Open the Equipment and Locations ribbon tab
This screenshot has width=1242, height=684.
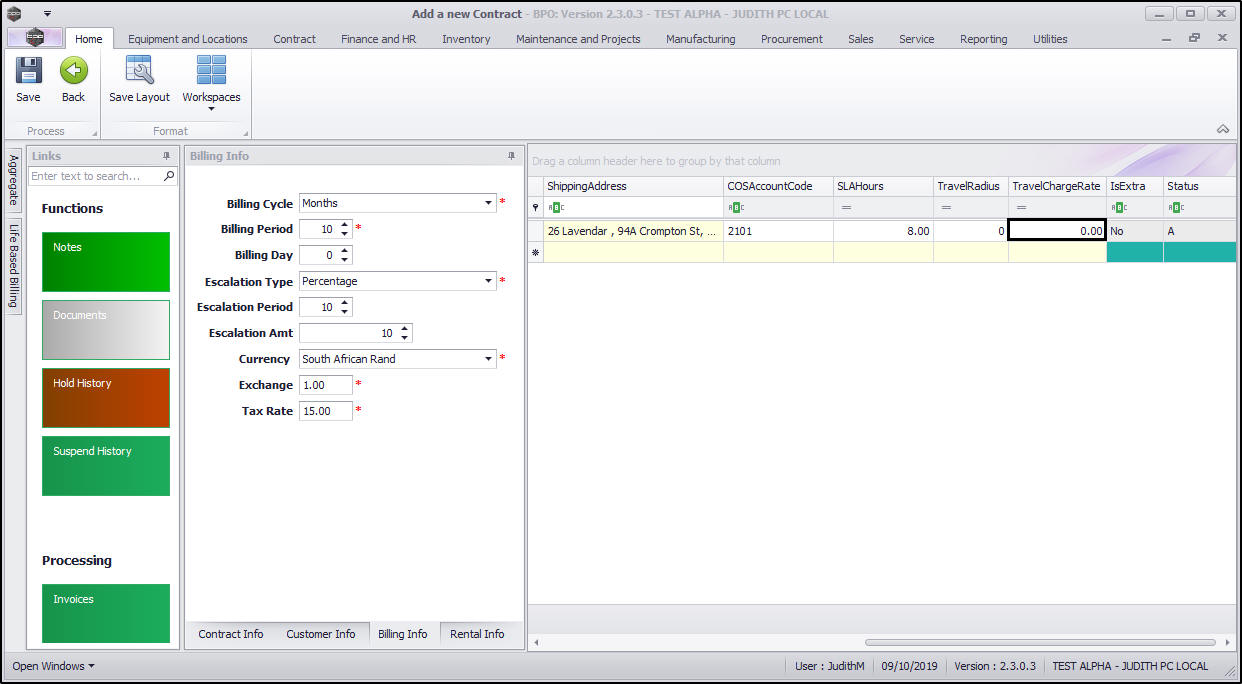click(x=188, y=39)
